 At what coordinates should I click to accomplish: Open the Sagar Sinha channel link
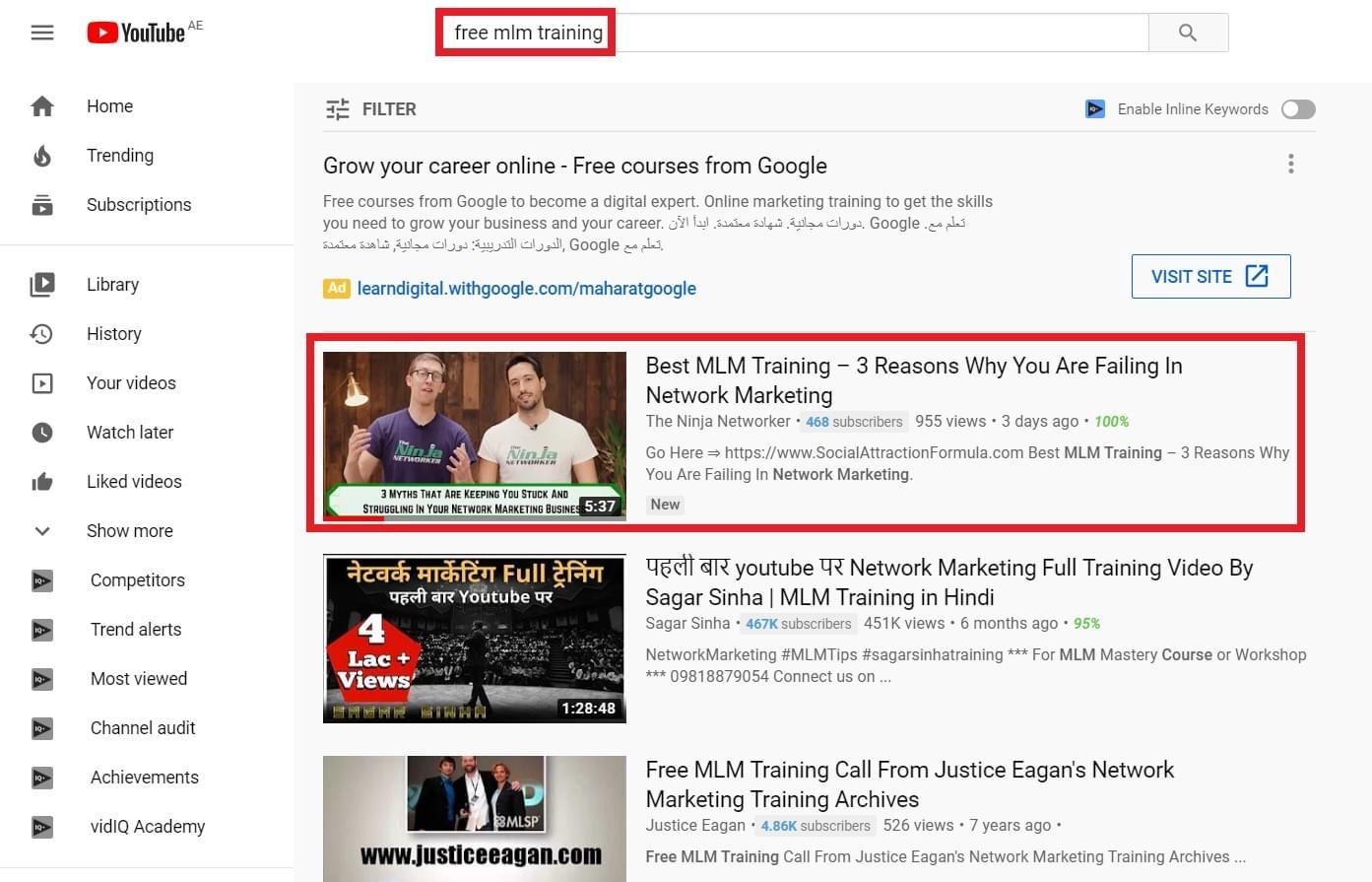(x=687, y=624)
